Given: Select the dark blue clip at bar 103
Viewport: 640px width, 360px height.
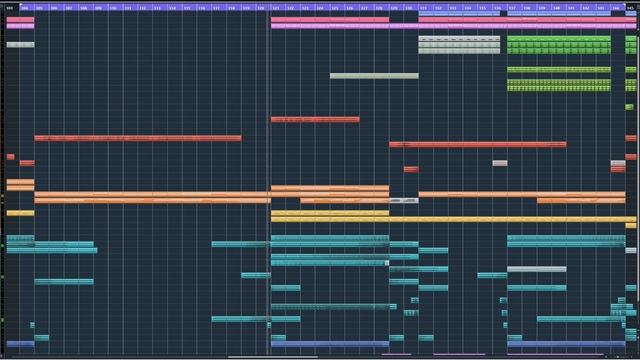Looking at the screenshot, I should (20, 344).
